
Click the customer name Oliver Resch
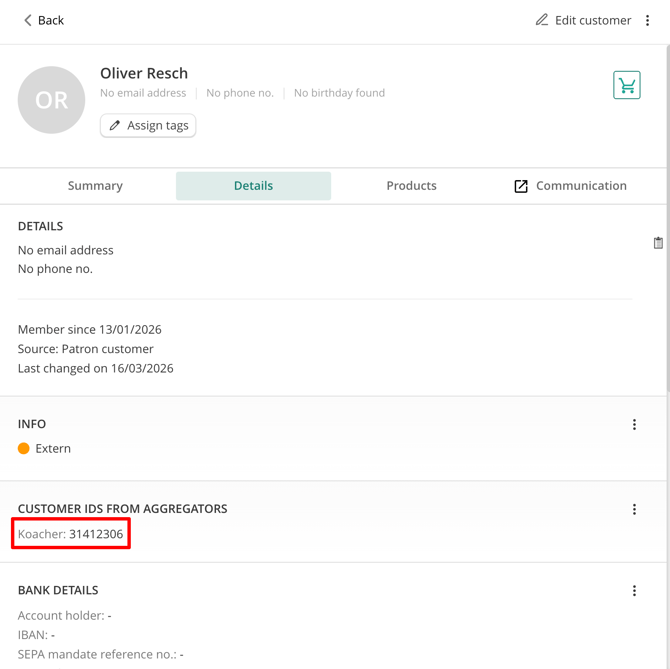click(x=144, y=73)
